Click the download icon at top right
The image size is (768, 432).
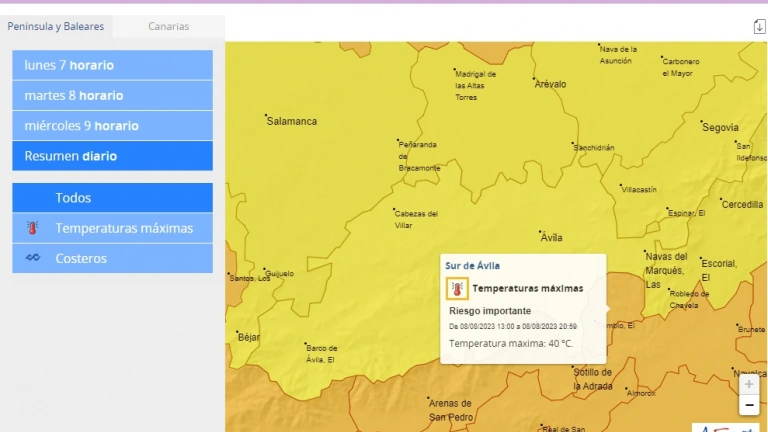point(759,27)
